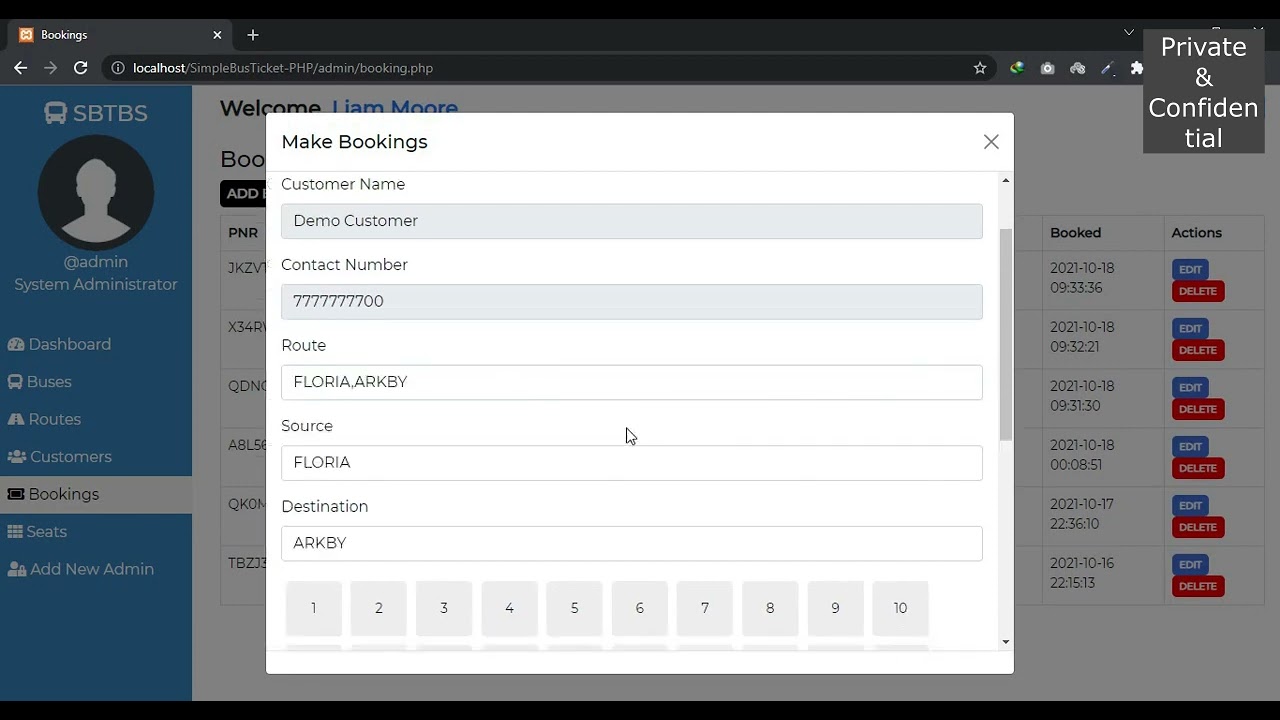This screenshot has height=720, width=1280.
Task: Click the Customers people icon
Action: (17, 457)
